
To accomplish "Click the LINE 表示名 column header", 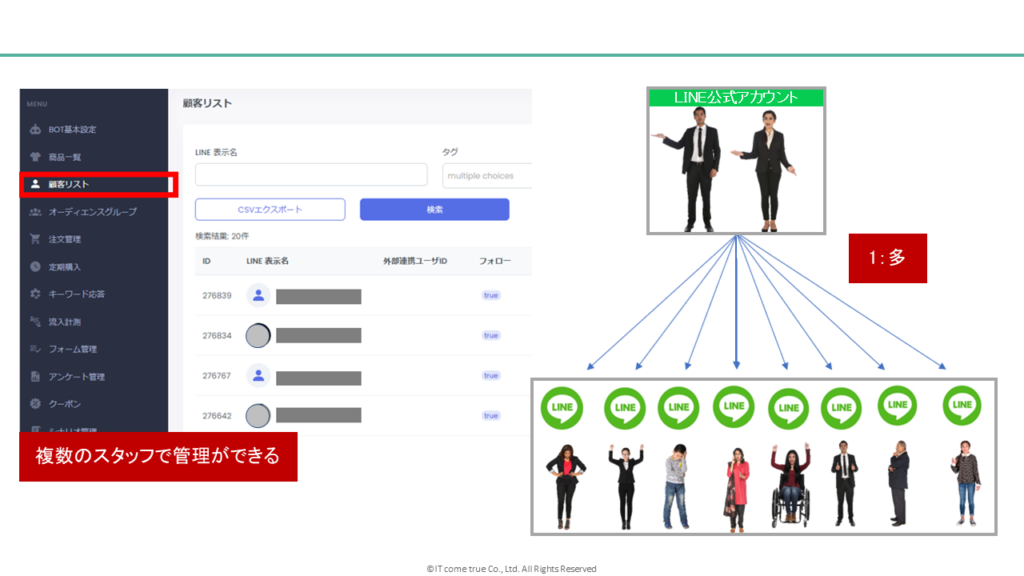I will coord(267,261).
